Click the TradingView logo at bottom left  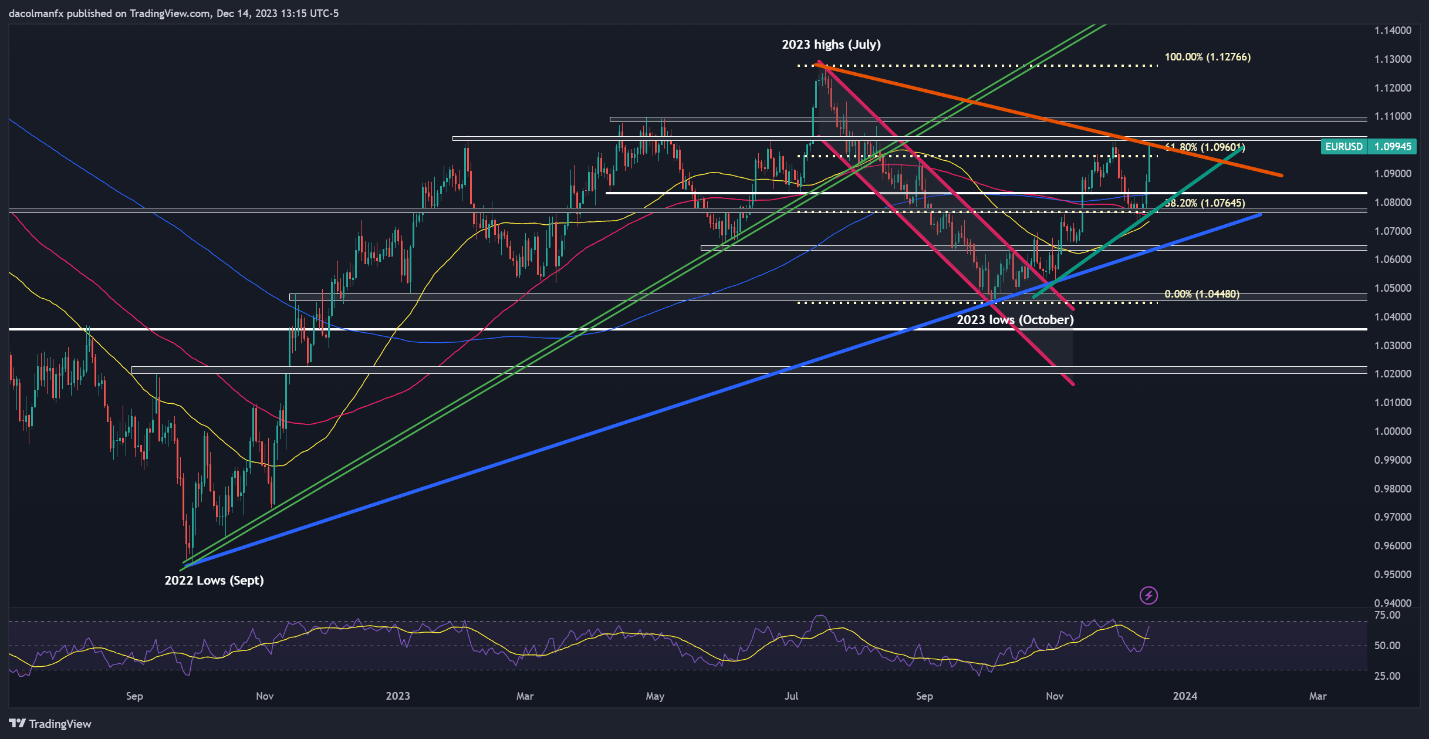coord(48,724)
